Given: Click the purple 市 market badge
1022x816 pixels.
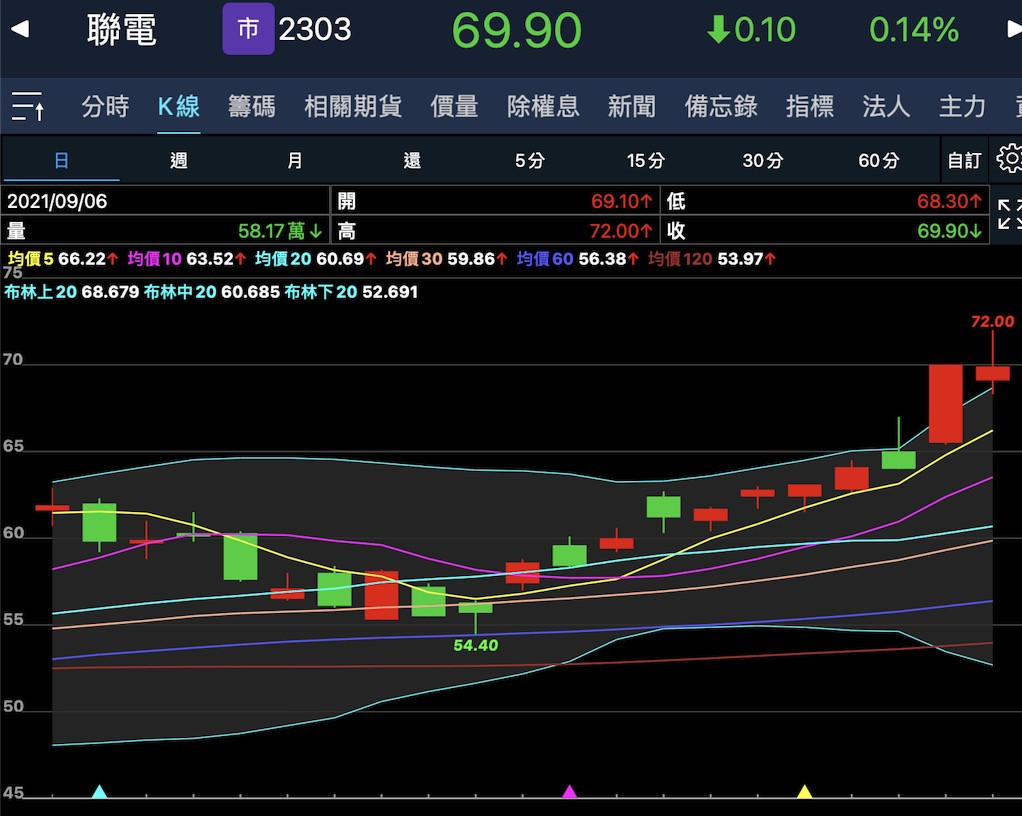Looking at the screenshot, I should (x=248, y=29).
